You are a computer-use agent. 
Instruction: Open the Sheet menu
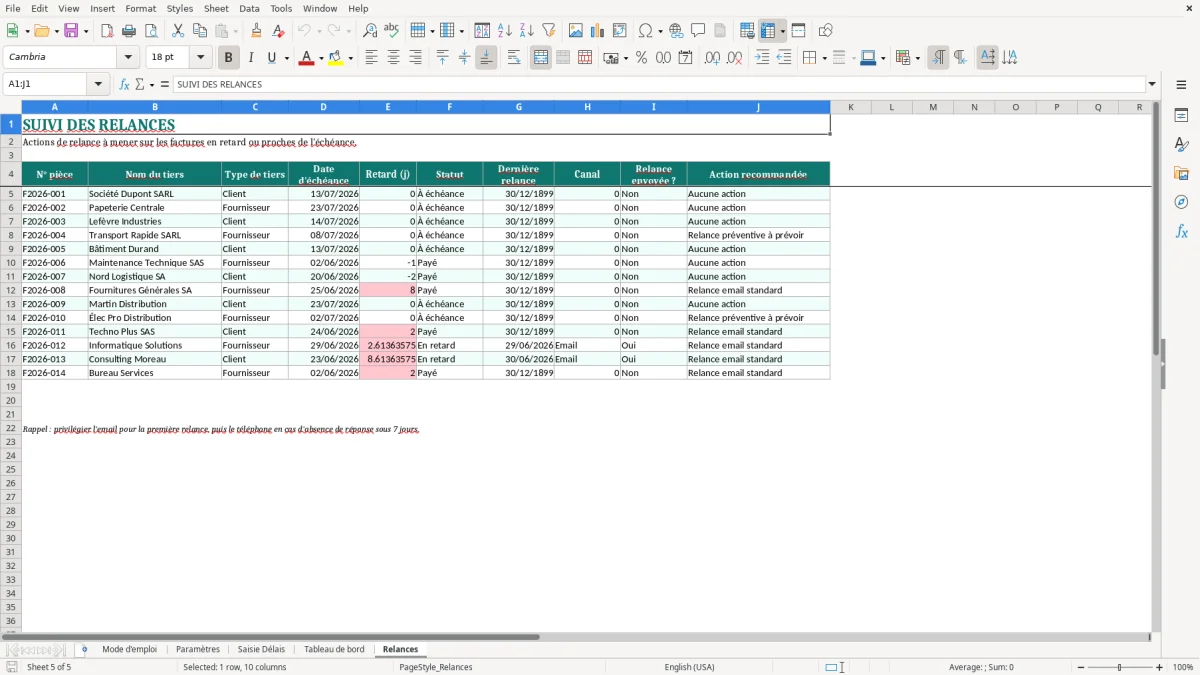(x=216, y=8)
